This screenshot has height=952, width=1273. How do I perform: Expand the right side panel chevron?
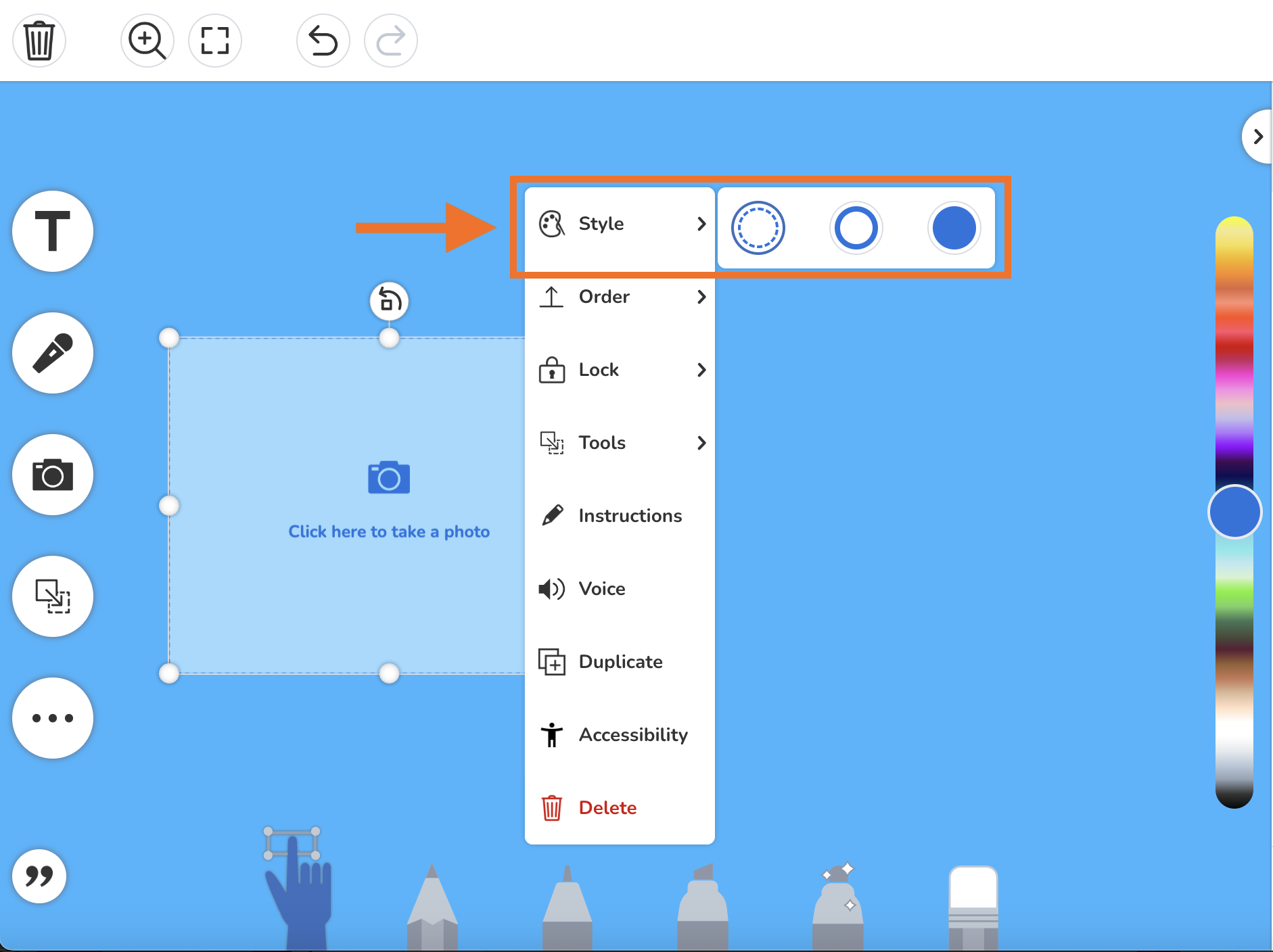coord(1258,136)
